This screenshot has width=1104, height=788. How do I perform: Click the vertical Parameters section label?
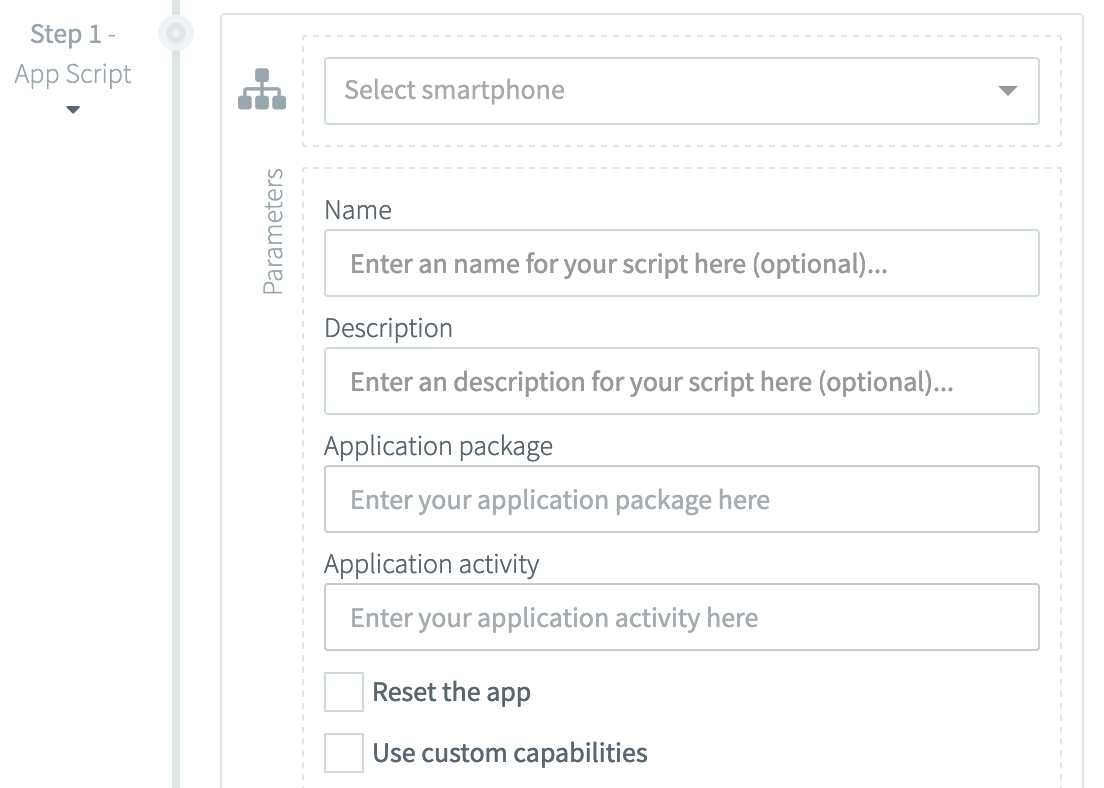273,232
